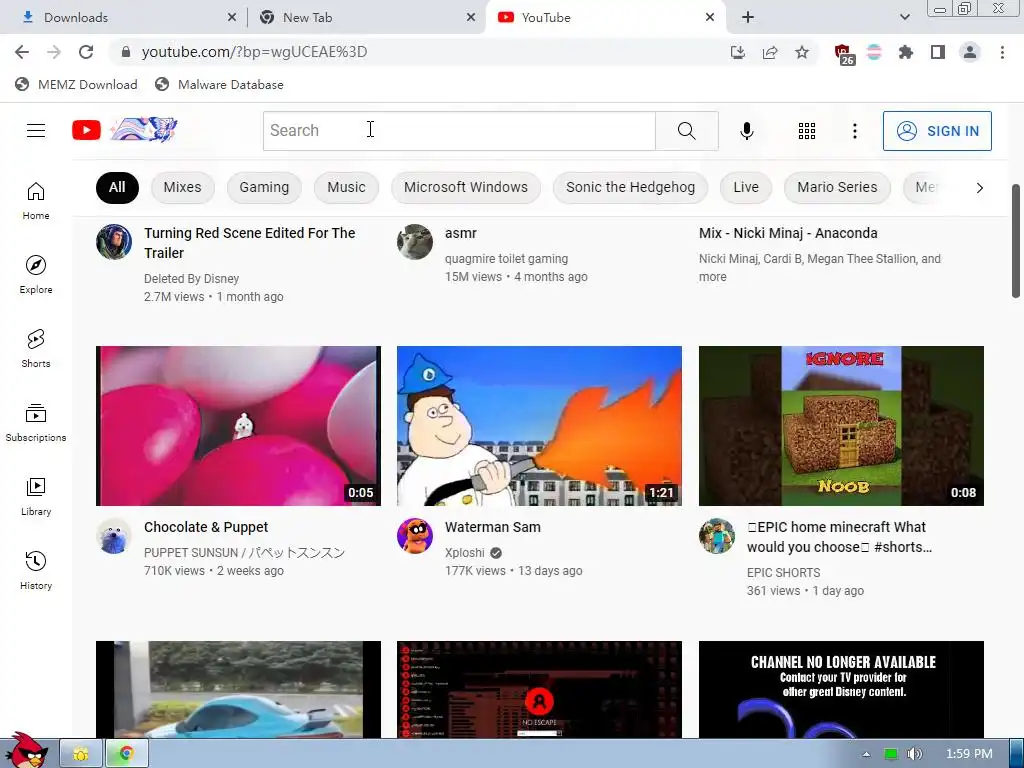Open the Xploshi channel avatar
Screen dimensions: 1024x768
coord(415,536)
